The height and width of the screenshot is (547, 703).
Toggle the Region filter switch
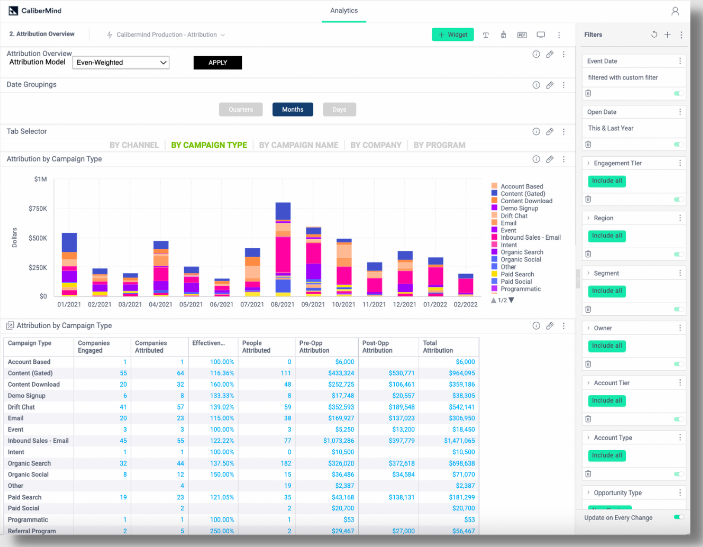679,254
